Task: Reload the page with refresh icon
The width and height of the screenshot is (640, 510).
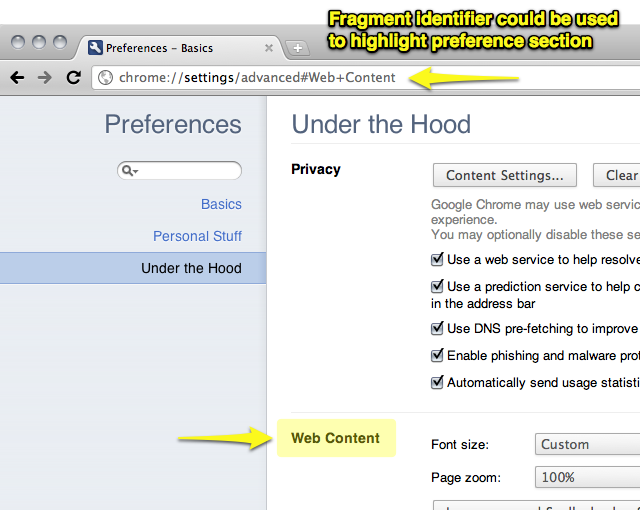Action: point(73,77)
